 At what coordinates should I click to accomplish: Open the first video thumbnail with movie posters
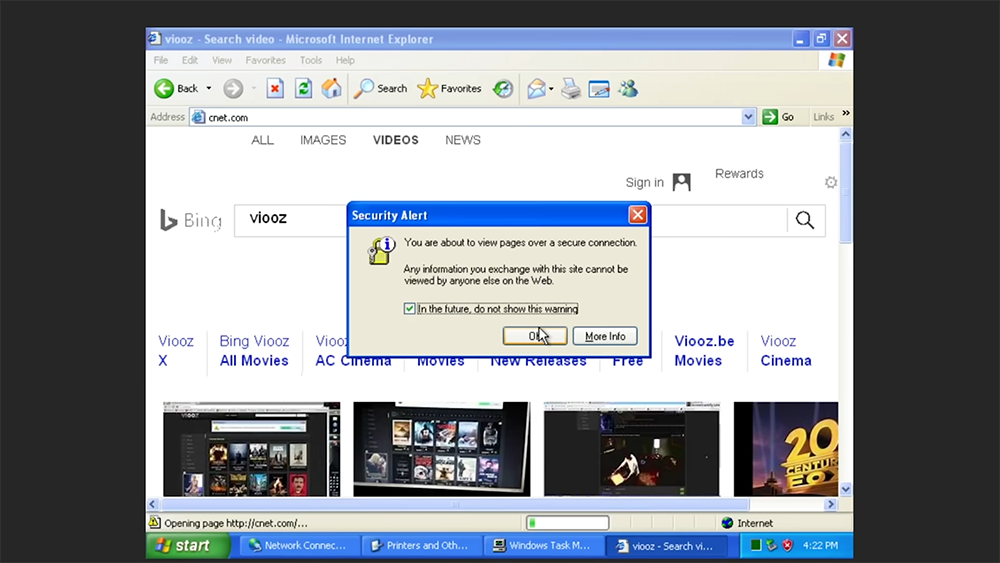(x=251, y=449)
